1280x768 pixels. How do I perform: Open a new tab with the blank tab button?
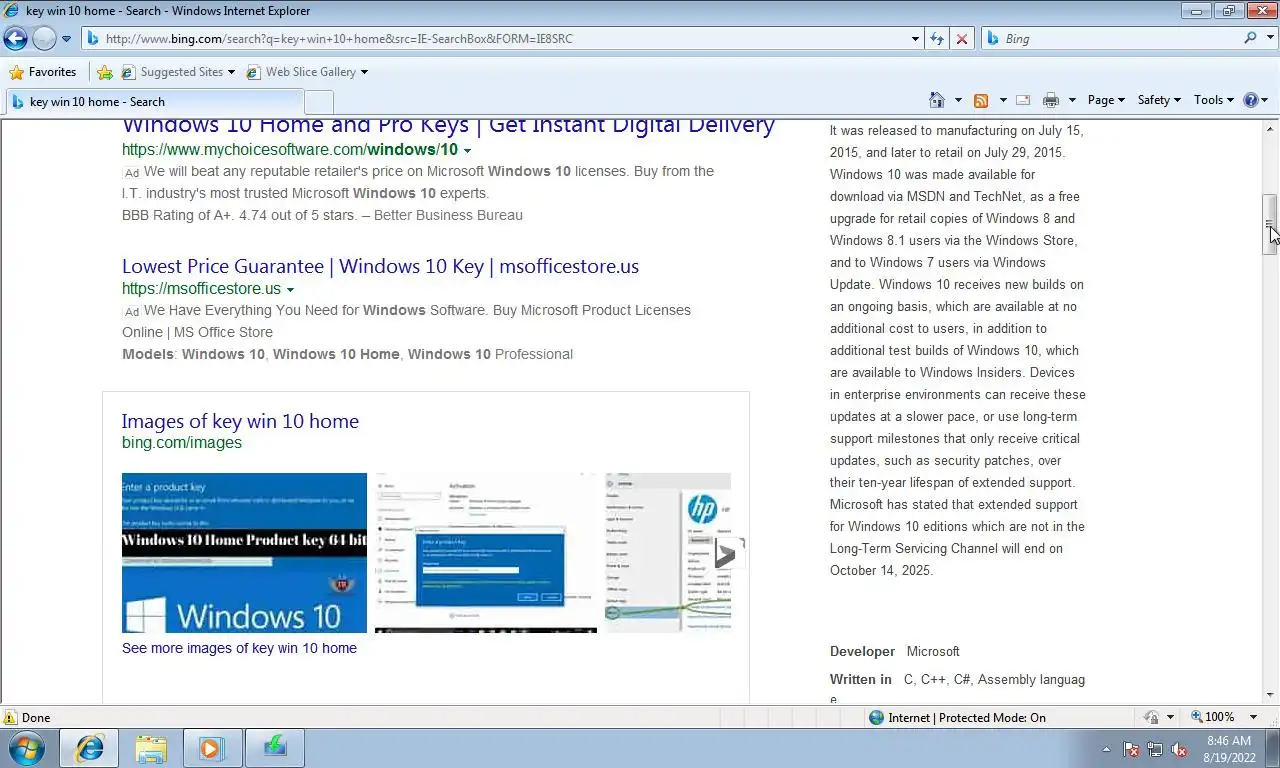319,102
